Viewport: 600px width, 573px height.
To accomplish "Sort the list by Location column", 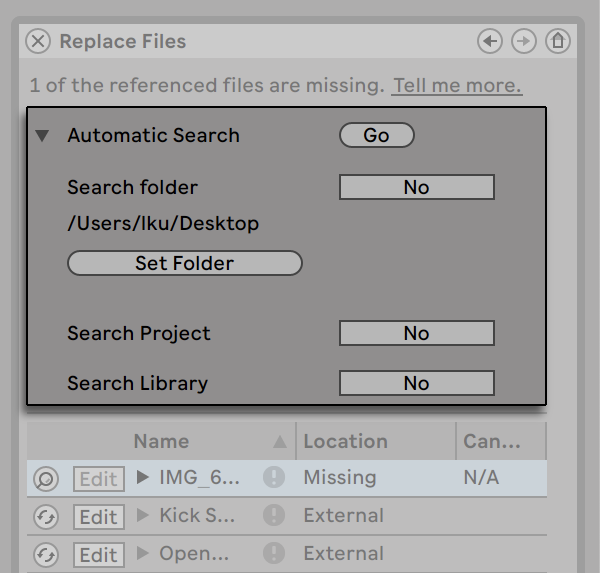I will pyautogui.click(x=345, y=441).
